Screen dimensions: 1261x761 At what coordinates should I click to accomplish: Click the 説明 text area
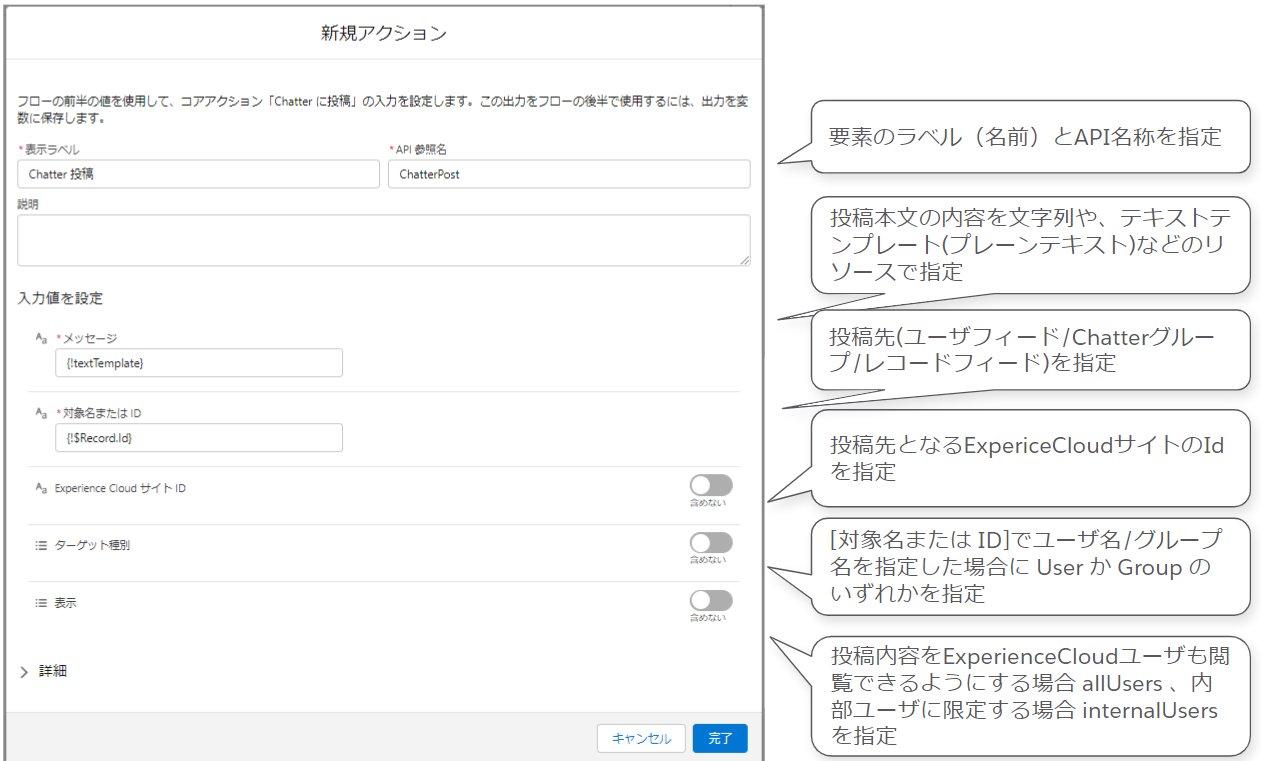click(x=383, y=238)
